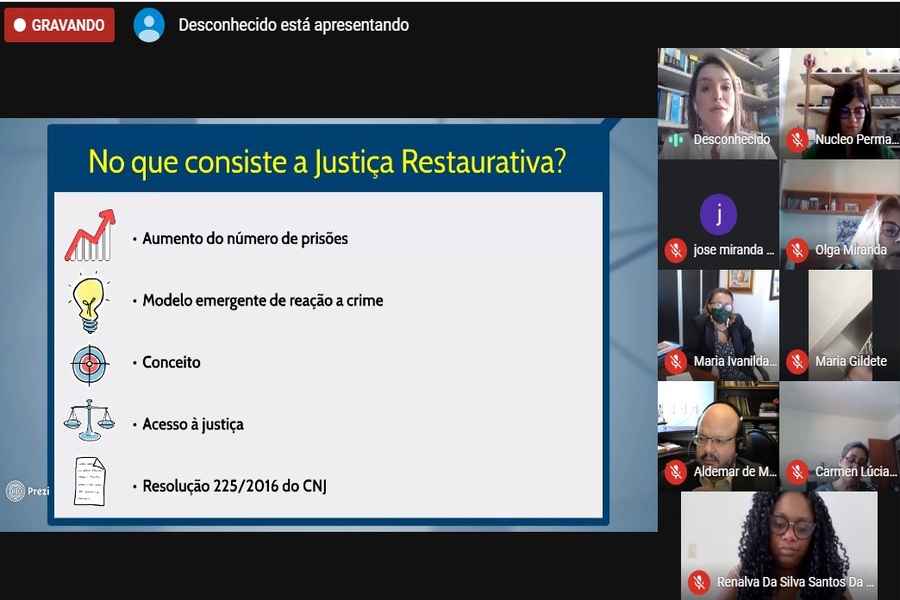900x600 pixels.
Task: Select the purple 'j' avatar of jose miranda
Action: [718, 214]
